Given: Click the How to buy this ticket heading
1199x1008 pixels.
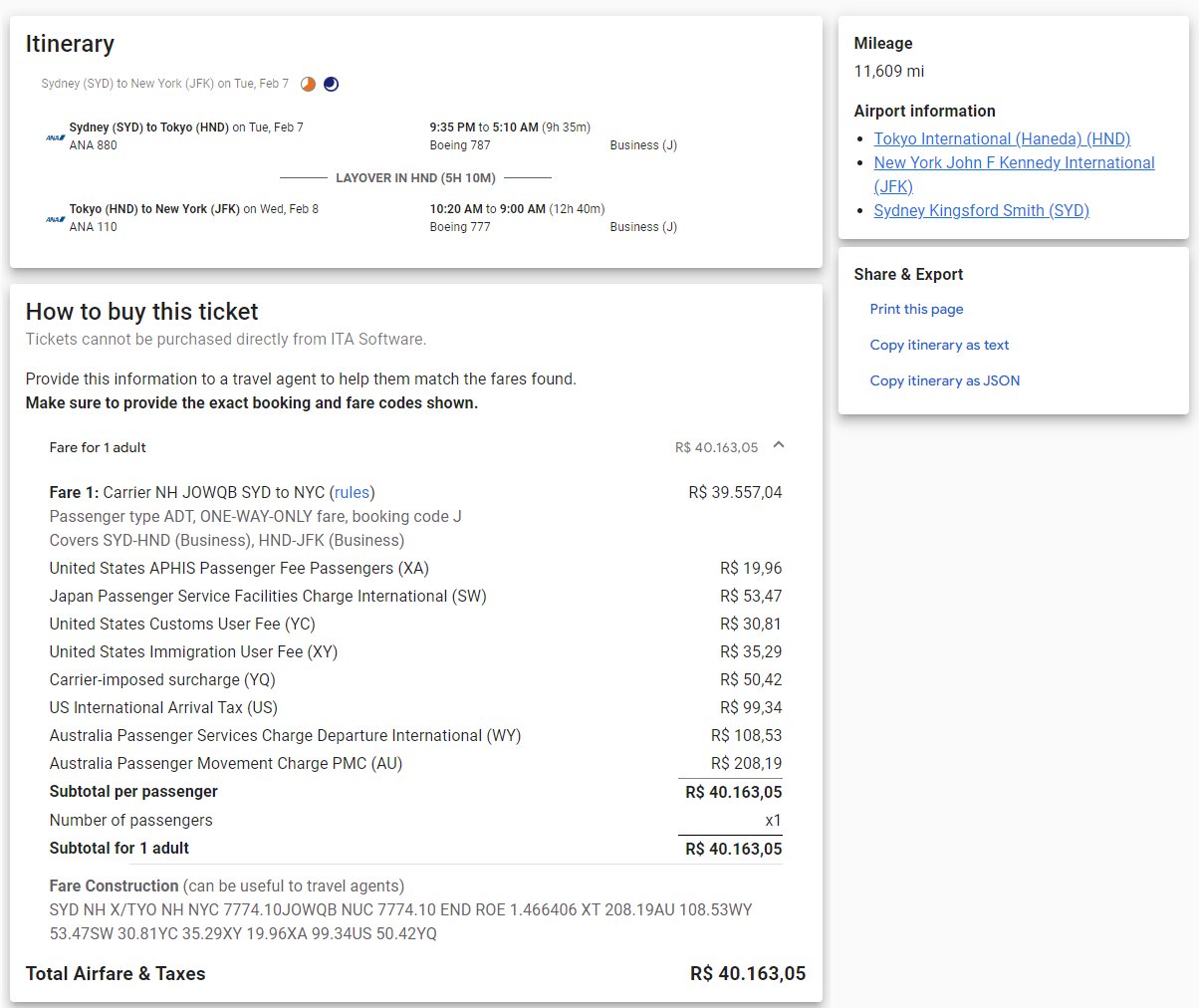Looking at the screenshot, I should point(142,312).
